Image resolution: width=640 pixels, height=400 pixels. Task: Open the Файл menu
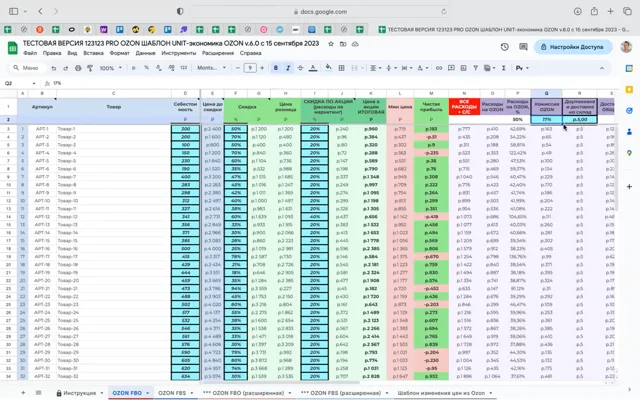30,53
